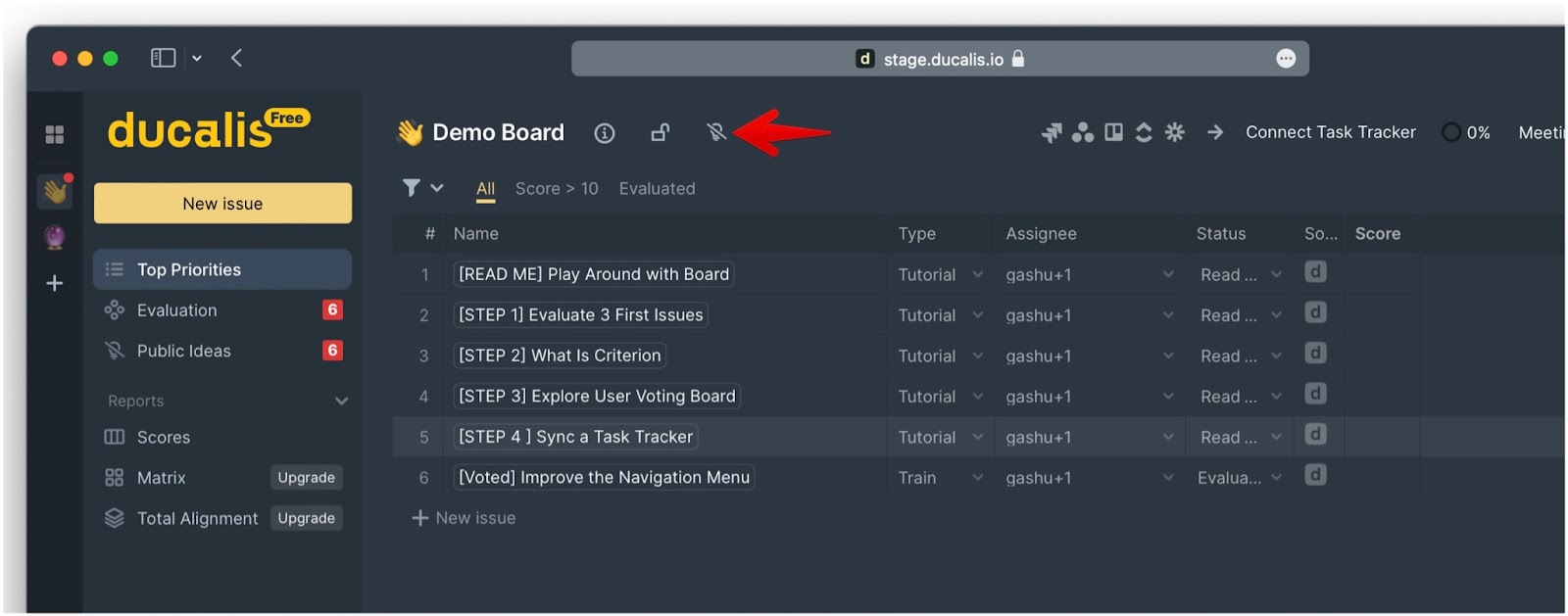Click the Scores report icon in sidebar

115,437
